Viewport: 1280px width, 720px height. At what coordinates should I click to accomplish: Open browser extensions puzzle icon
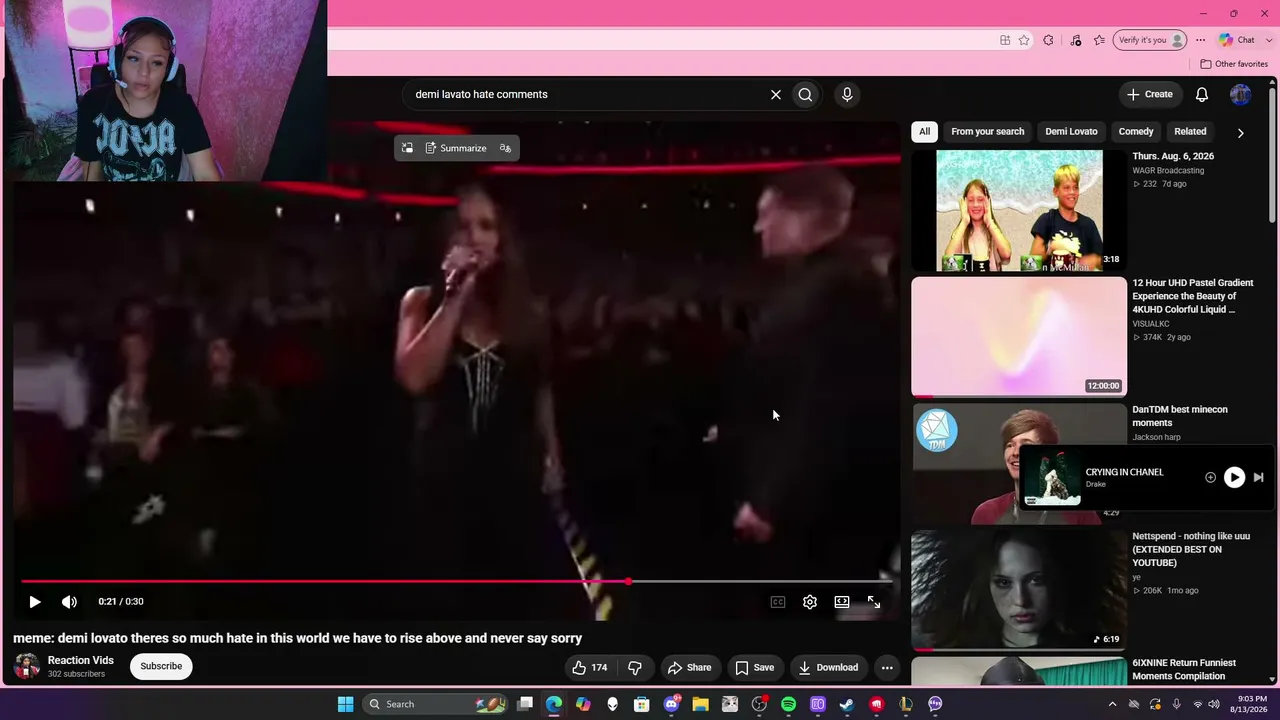coord(1048,40)
